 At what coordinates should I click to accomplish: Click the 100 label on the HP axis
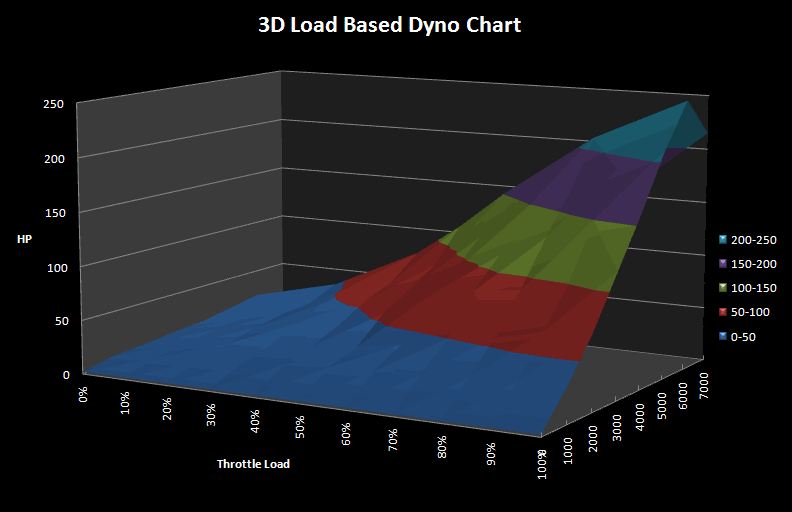(54, 266)
